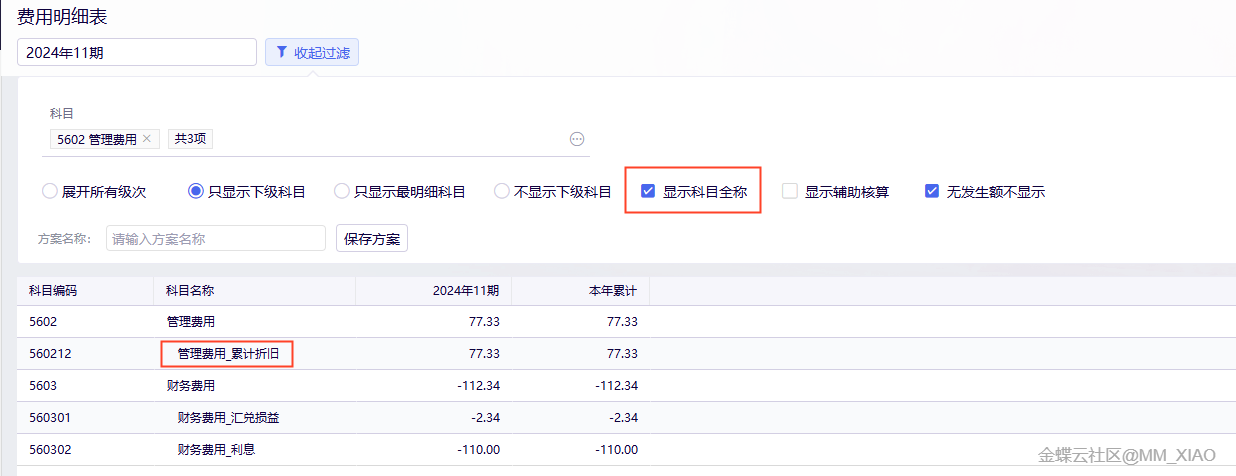Select the 不显示下级科目 radio option
Image resolution: width=1236 pixels, height=476 pixels.
(x=502, y=191)
